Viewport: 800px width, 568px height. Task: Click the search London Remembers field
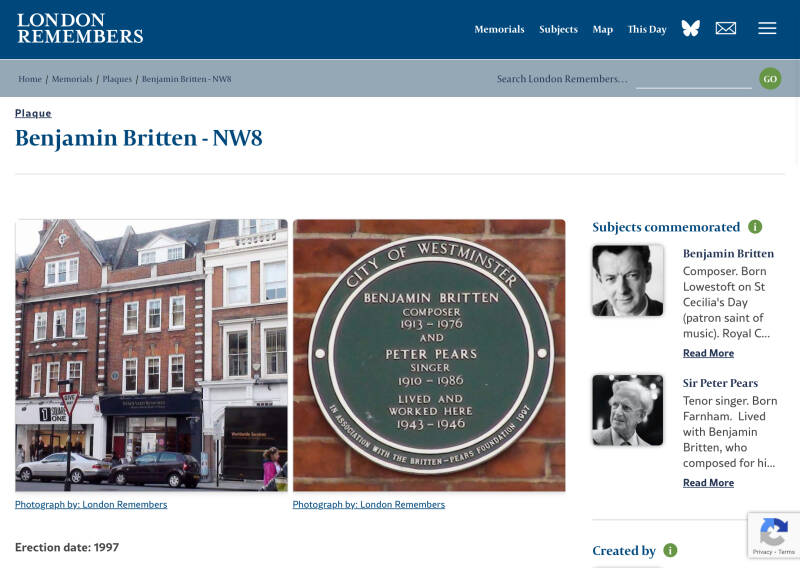pyautogui.click(x=693, y=80)
